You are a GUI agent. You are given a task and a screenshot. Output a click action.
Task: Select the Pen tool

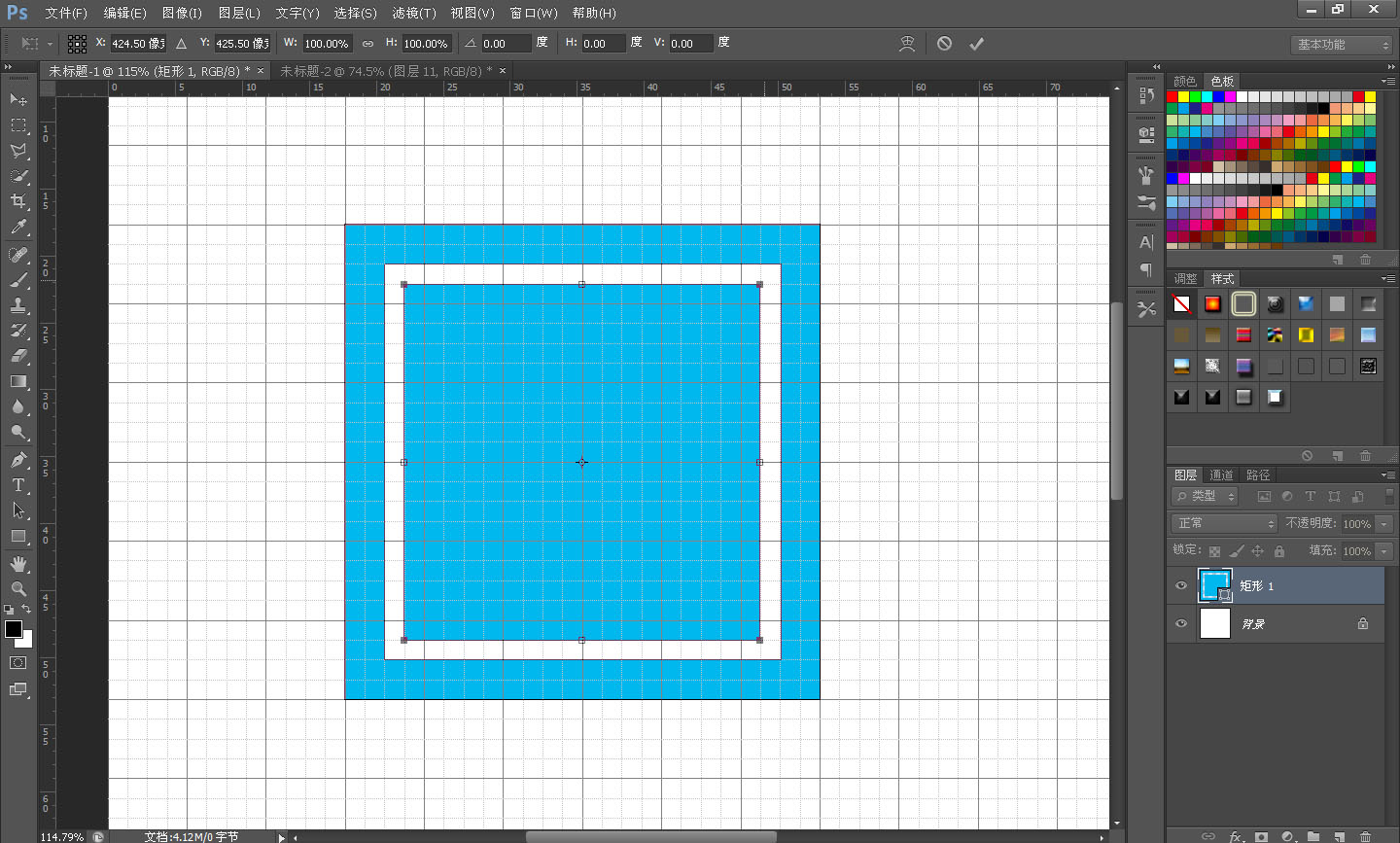click(18, 460)
